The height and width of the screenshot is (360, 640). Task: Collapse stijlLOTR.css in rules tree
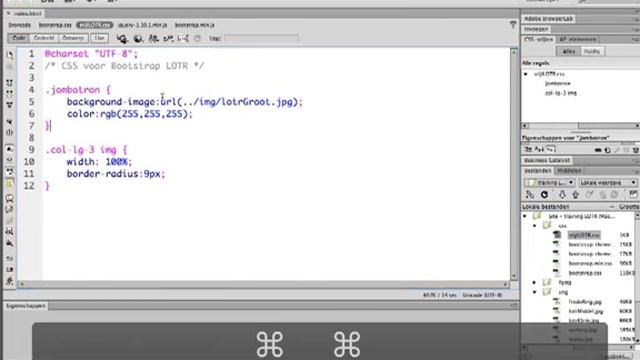click(x=526, y=74)
